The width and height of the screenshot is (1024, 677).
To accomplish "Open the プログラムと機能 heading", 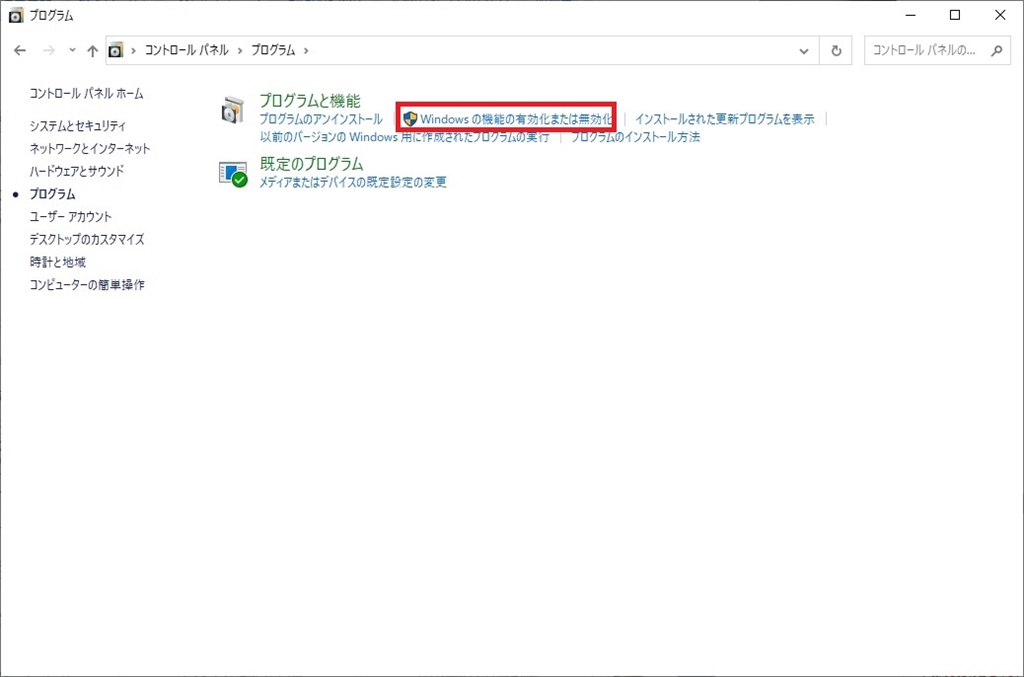I will pyautogui.click(x=310, y=101).
